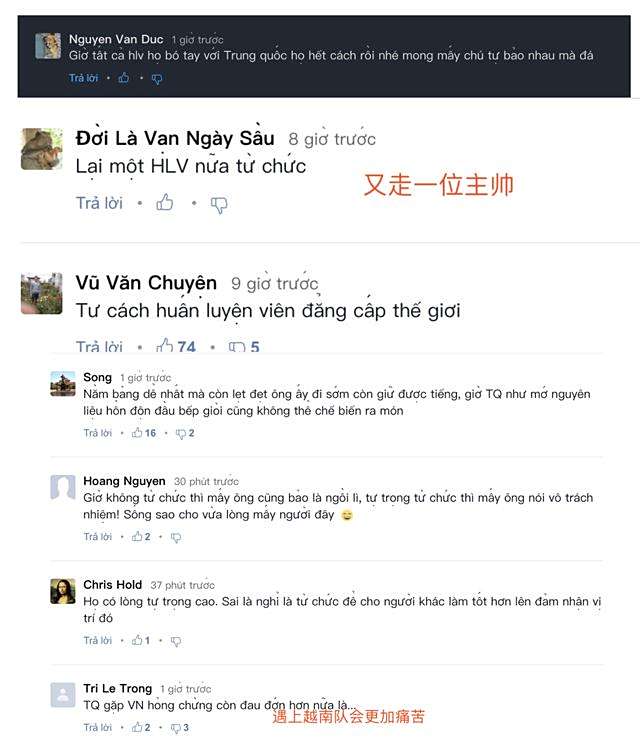Open Tri Le Trong's default avatar
The image size is (640, 739).
tap(63, 695)
